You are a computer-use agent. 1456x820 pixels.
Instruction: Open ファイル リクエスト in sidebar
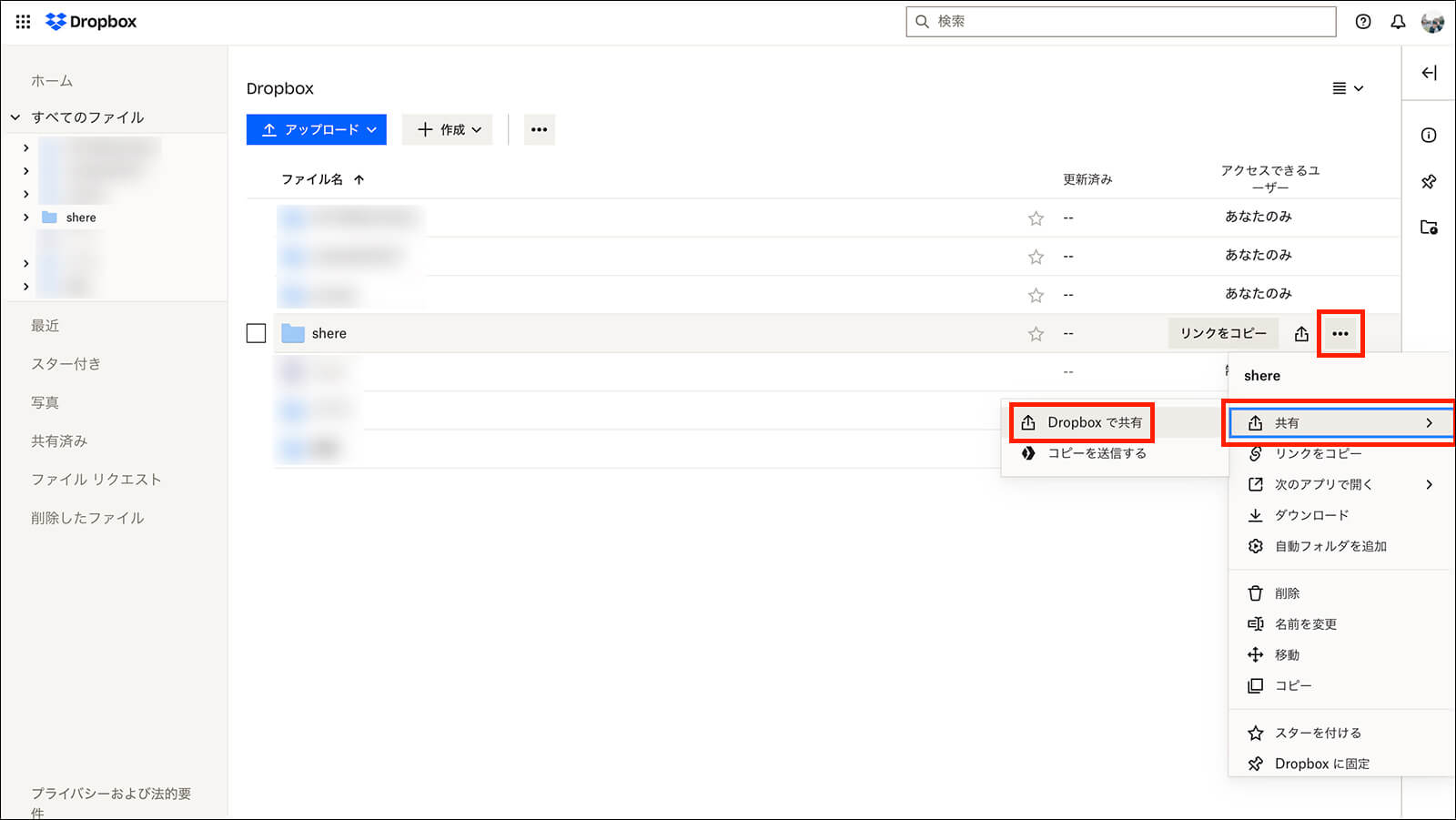click(96, 480)
